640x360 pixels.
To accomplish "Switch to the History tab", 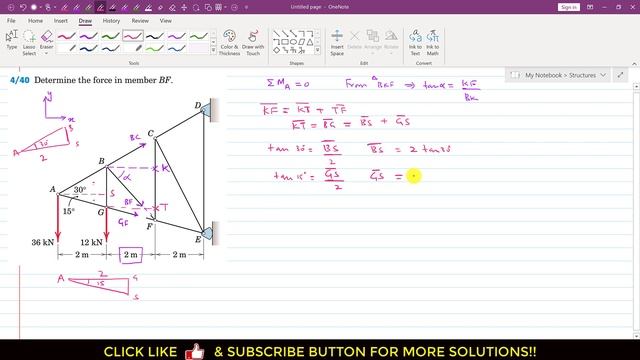I will tap(111, 20).
